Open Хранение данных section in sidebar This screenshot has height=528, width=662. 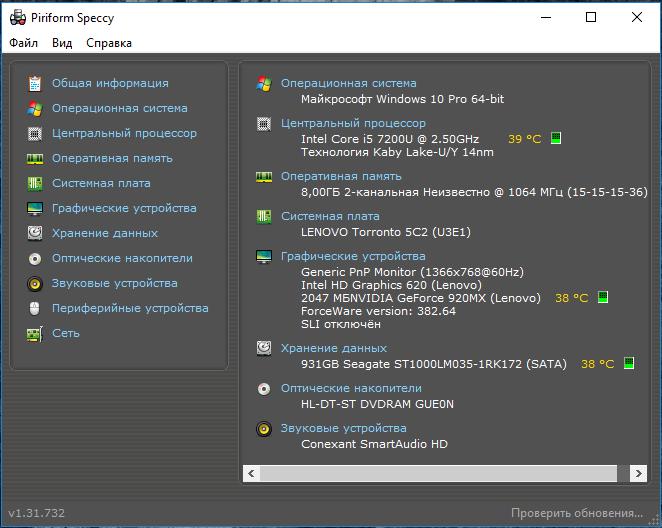point(105,233)
